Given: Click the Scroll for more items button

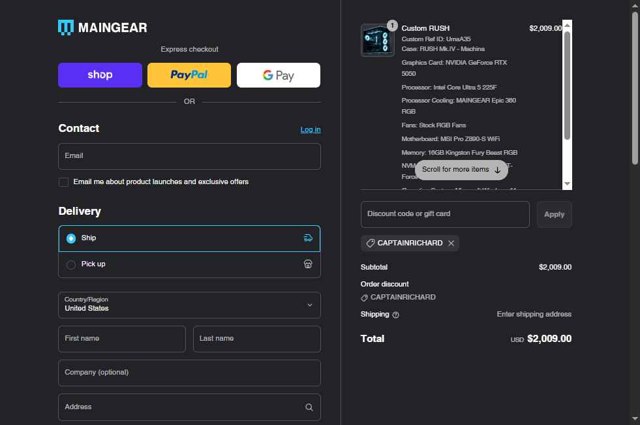Looking at the screenshot, I should click(461, 170).
